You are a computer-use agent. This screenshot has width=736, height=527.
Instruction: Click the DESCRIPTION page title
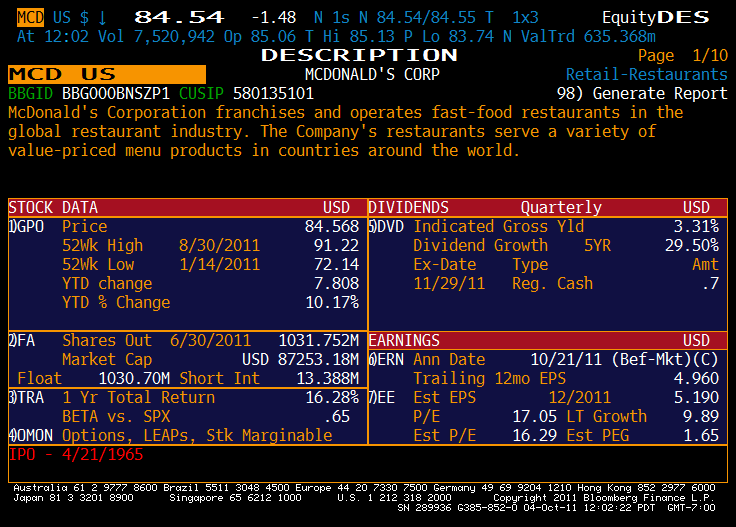[359, 55]
